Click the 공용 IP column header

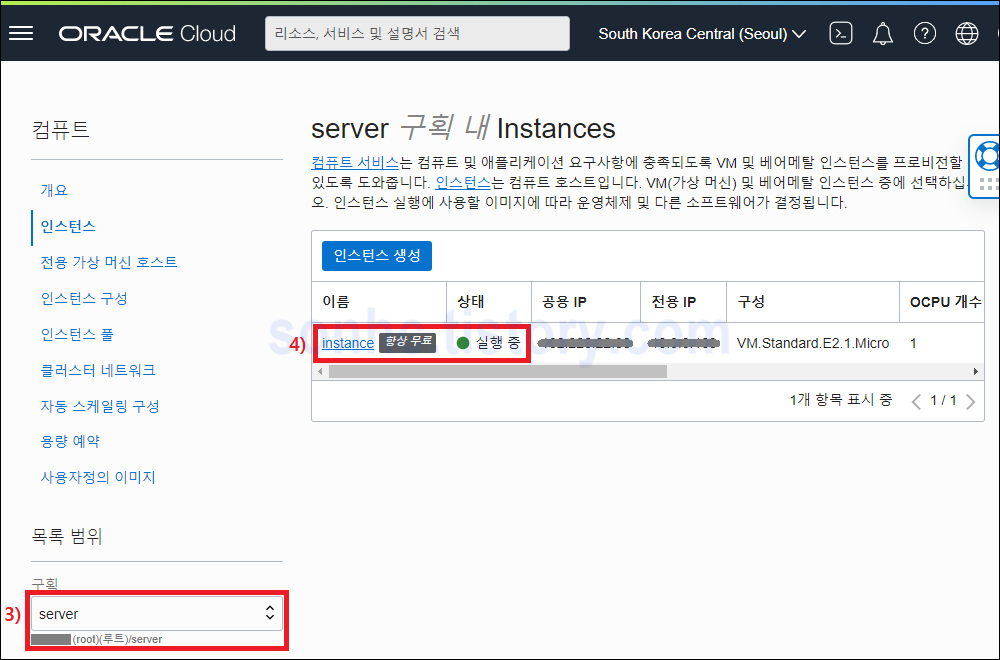564,302
